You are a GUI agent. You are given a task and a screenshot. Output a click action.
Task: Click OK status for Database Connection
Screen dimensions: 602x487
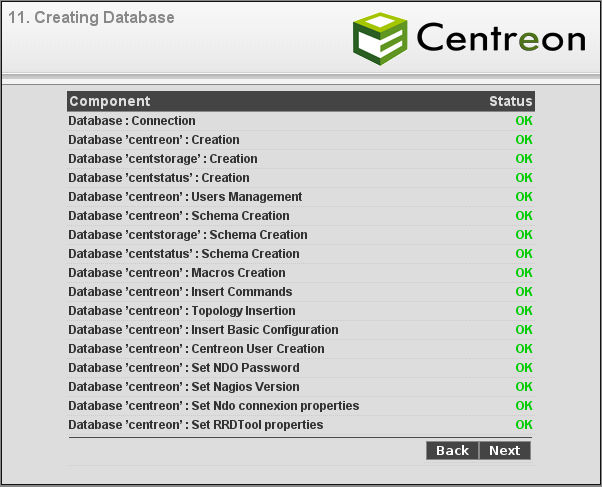pos(524,121)
